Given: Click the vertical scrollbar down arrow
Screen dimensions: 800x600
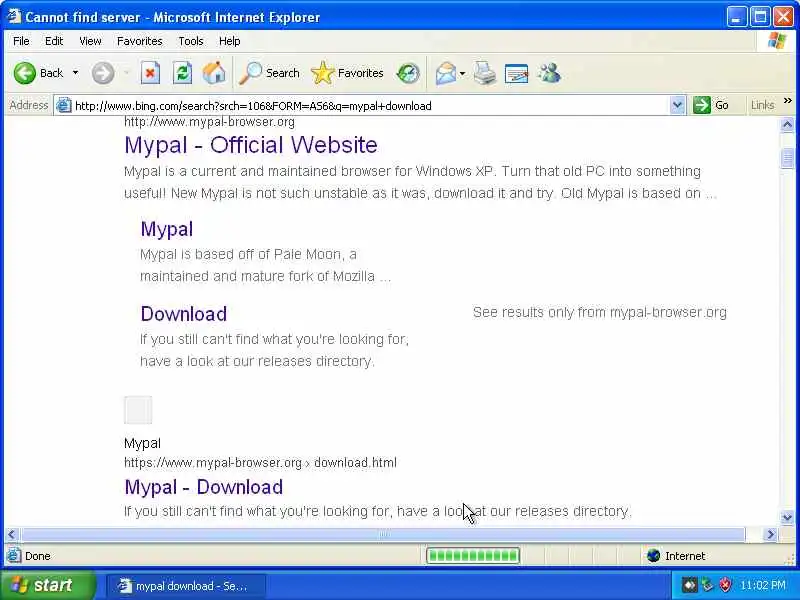Looking at the screenshot, I should point(787,517).
